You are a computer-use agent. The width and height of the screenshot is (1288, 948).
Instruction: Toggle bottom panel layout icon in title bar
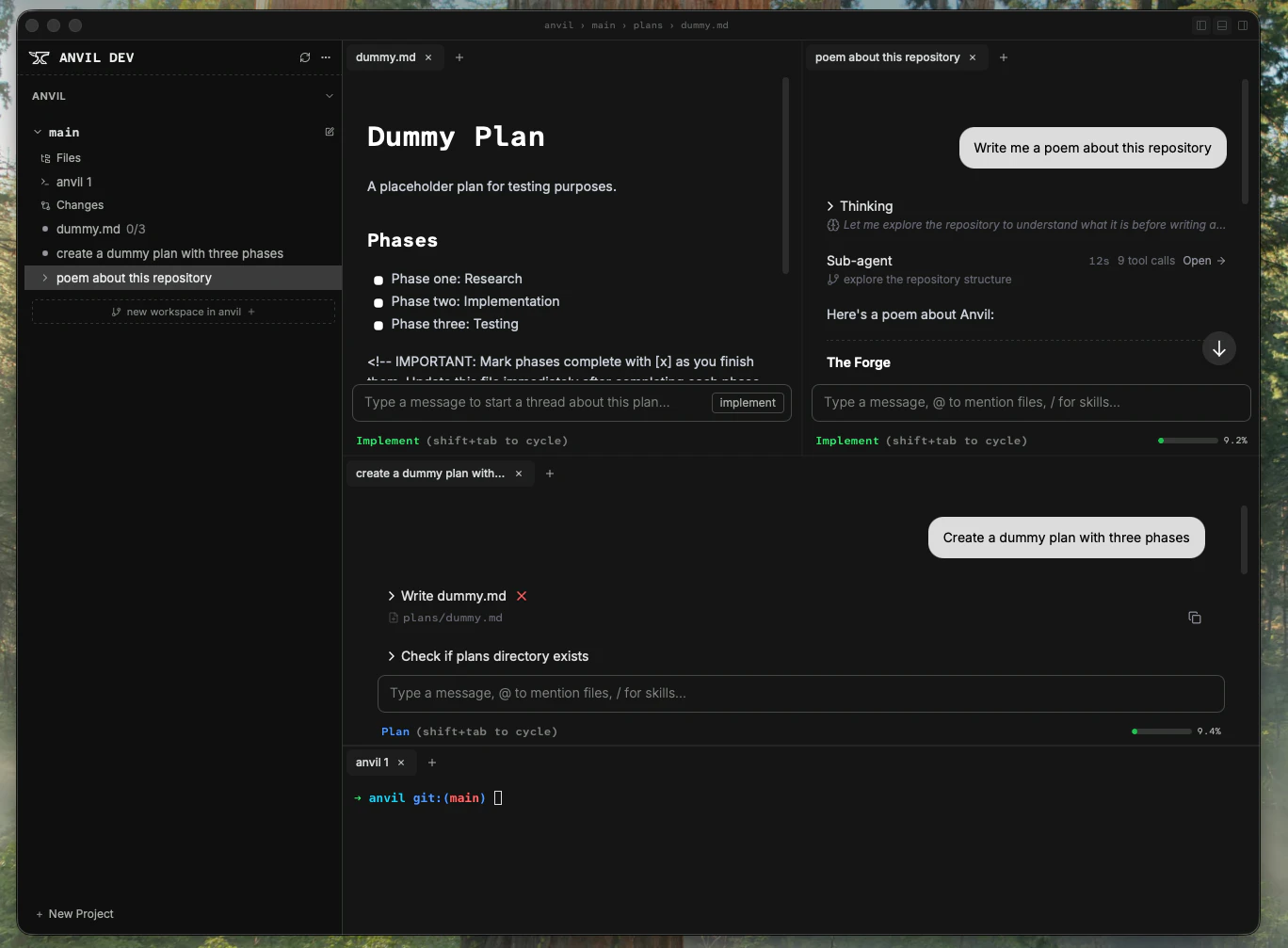click(1222, 25)
